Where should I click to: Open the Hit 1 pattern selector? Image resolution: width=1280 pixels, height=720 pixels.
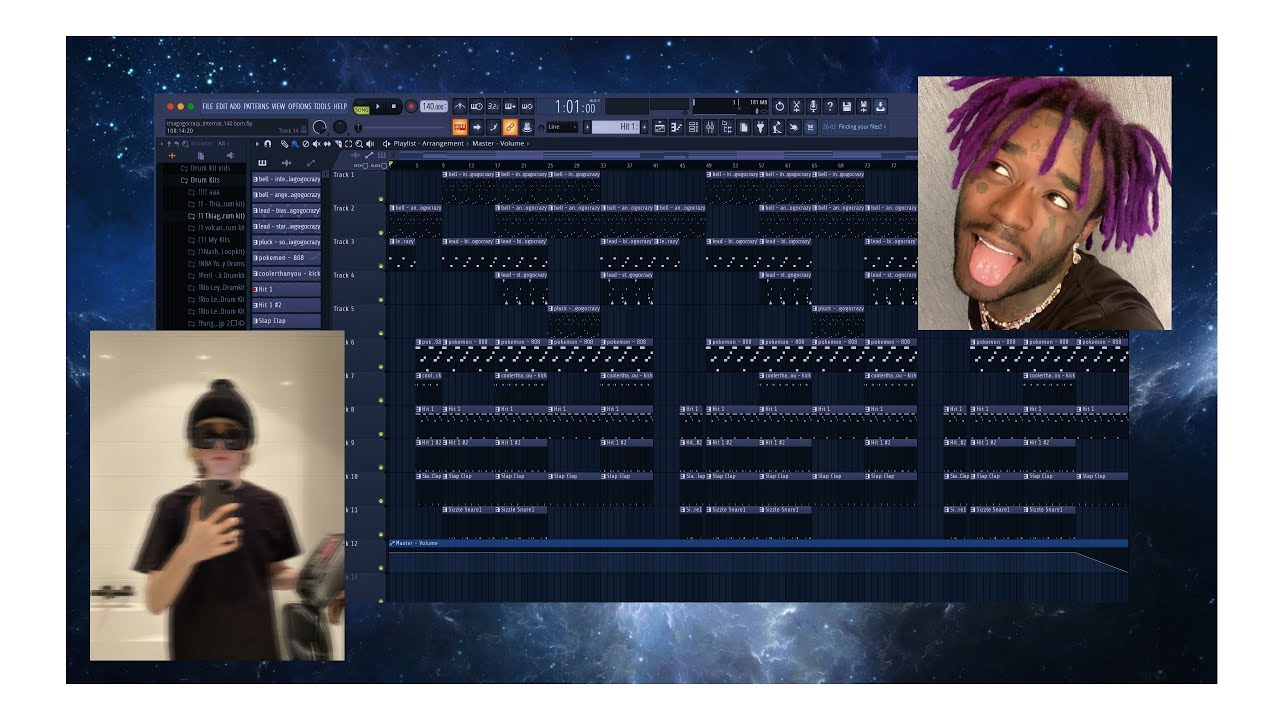coord(615,127)
